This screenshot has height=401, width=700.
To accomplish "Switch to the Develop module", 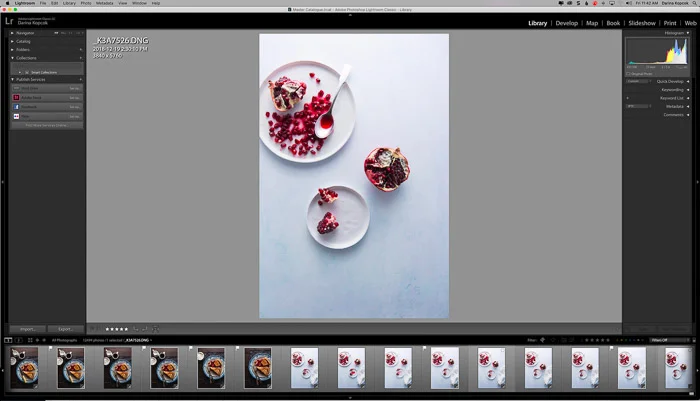I will pos(567,23).
